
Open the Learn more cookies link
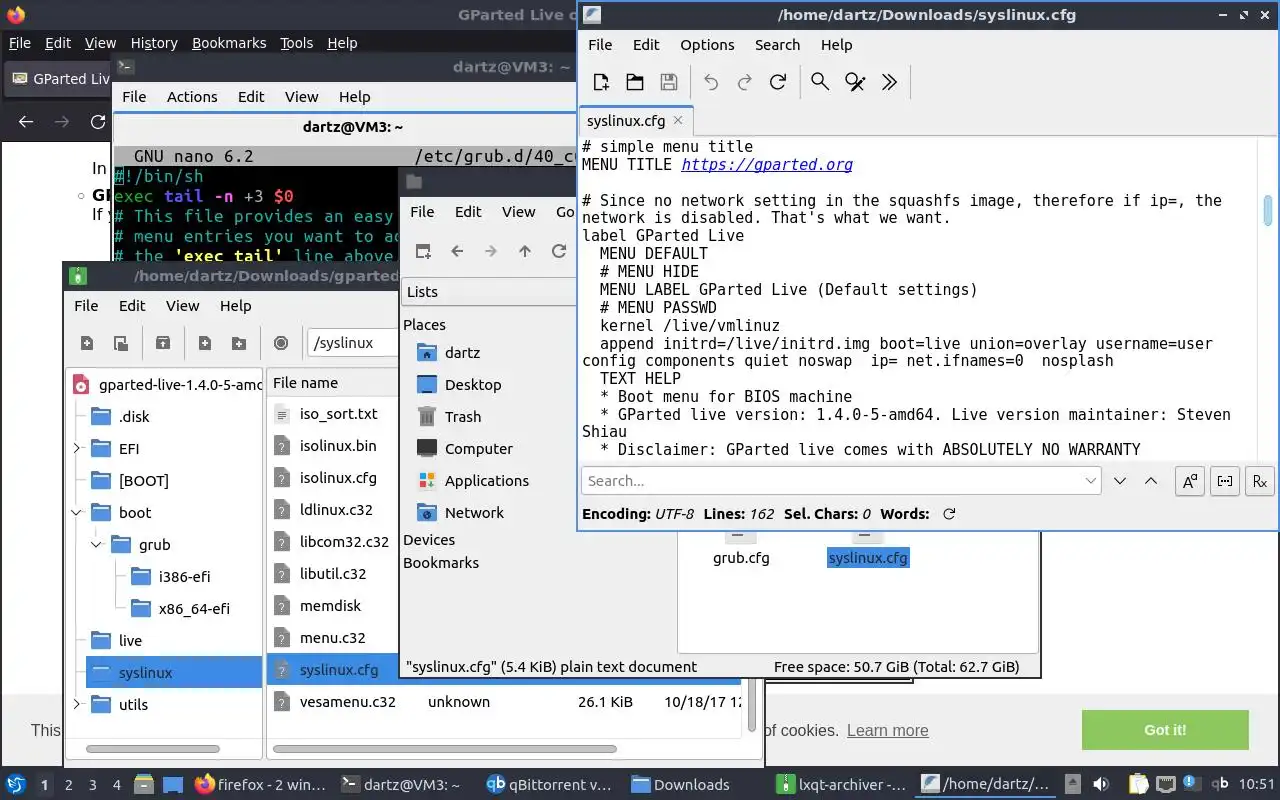pyautogui.click(x=887, y=731)
